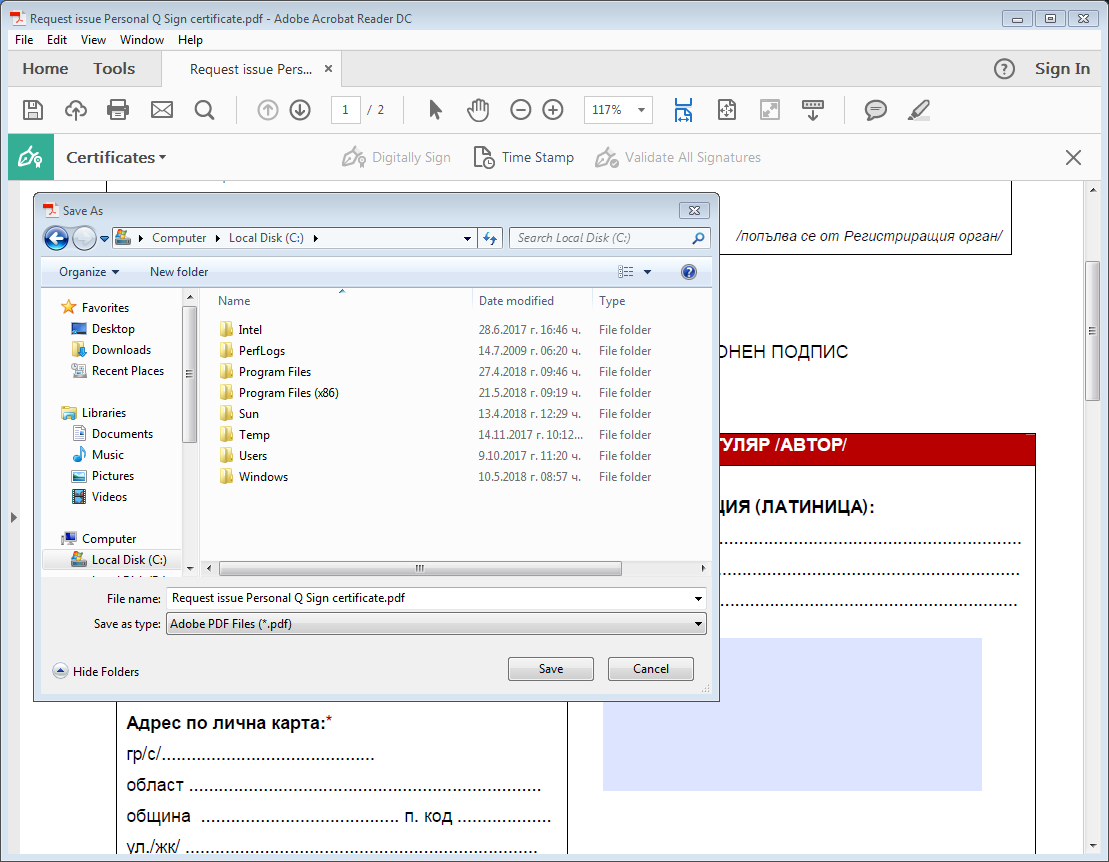Click the New folder button
1109x862 pixels.
pos(179,272)
